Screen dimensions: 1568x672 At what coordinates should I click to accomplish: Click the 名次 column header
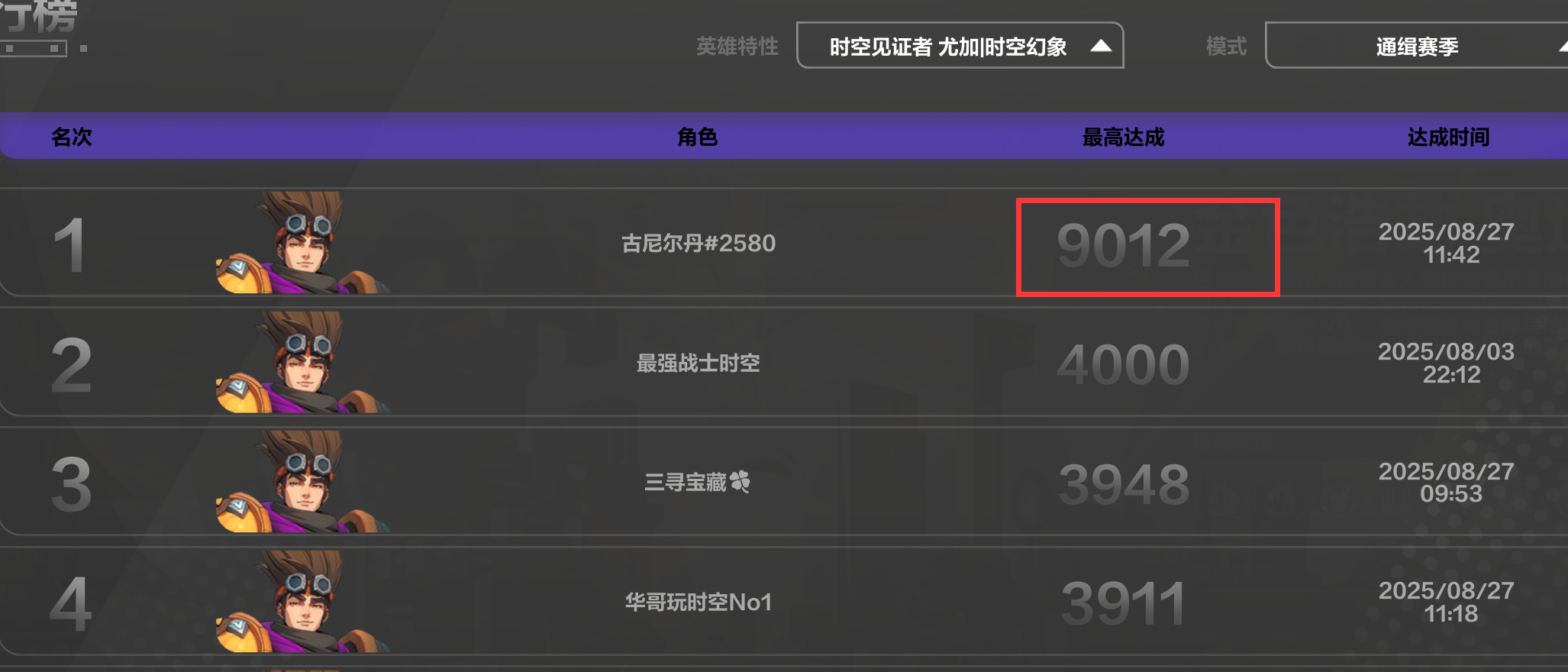point(71,137)
